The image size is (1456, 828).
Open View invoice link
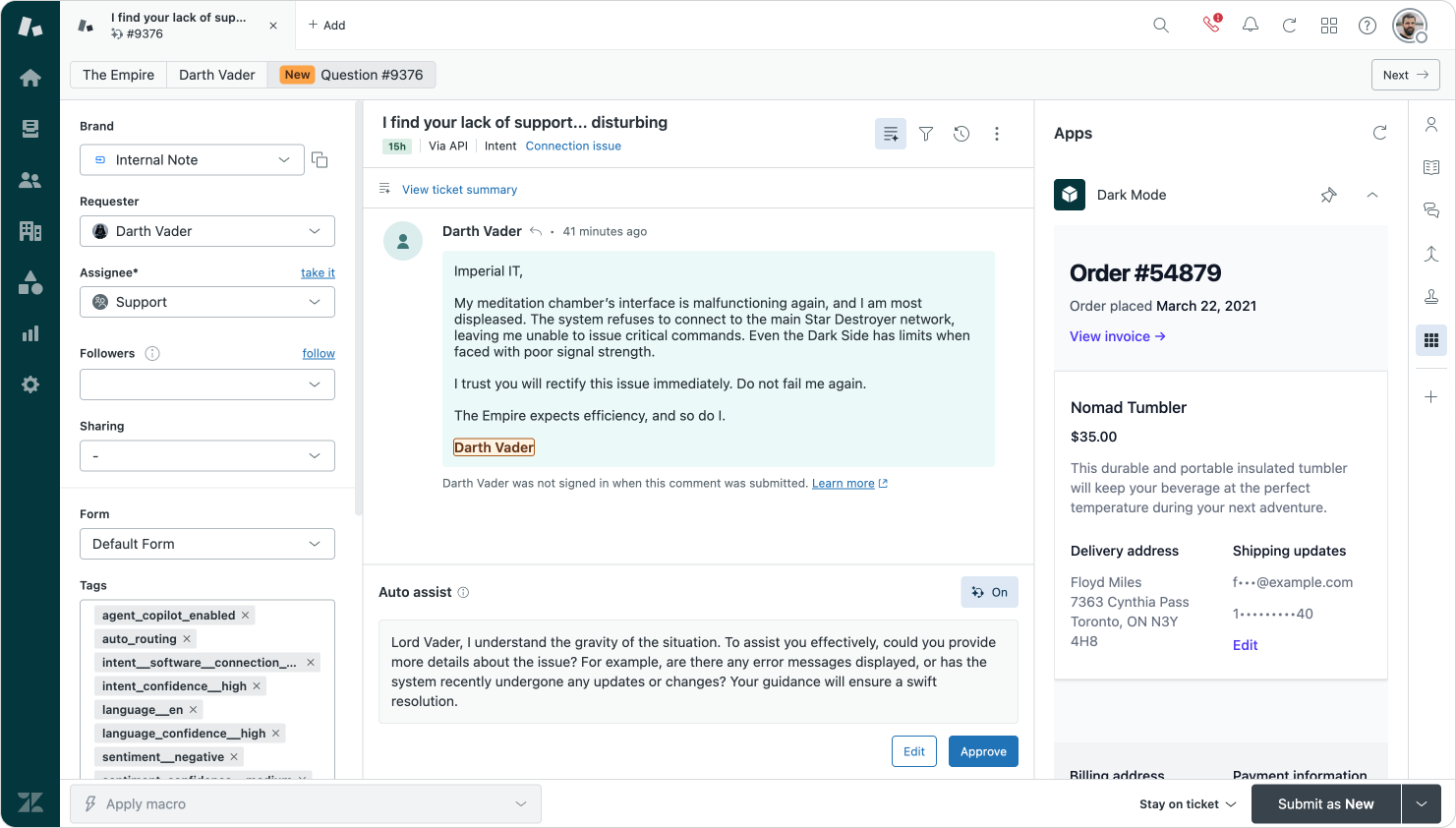click(x=1118, y=336)
